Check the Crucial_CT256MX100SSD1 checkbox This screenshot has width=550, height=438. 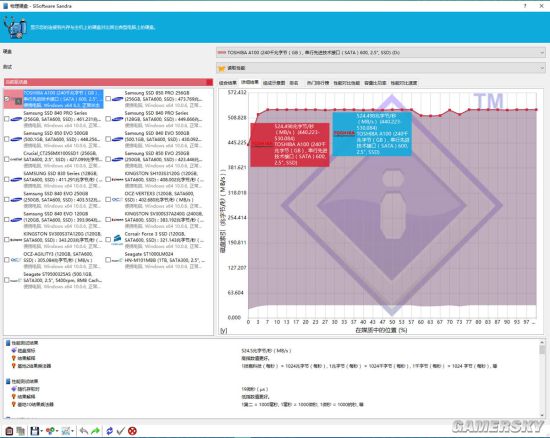coord(7,159)
